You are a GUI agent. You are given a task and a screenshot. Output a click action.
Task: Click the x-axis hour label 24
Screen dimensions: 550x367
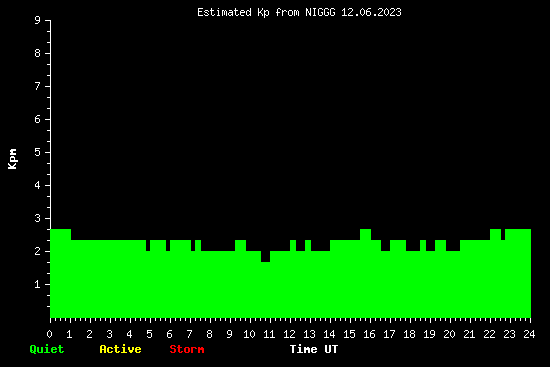[529, 334]
